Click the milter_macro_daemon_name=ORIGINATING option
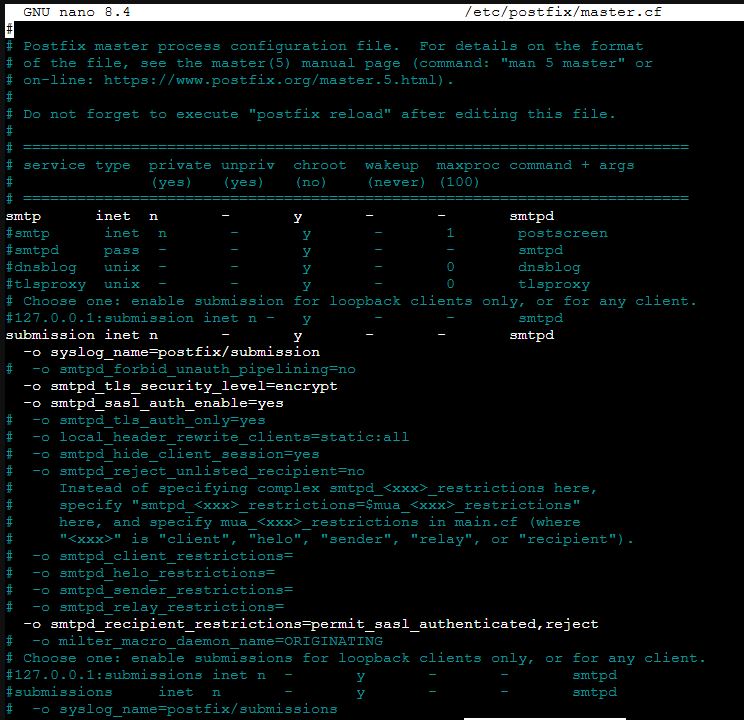Viewport: 744px width, 720px height. (220, 641)
